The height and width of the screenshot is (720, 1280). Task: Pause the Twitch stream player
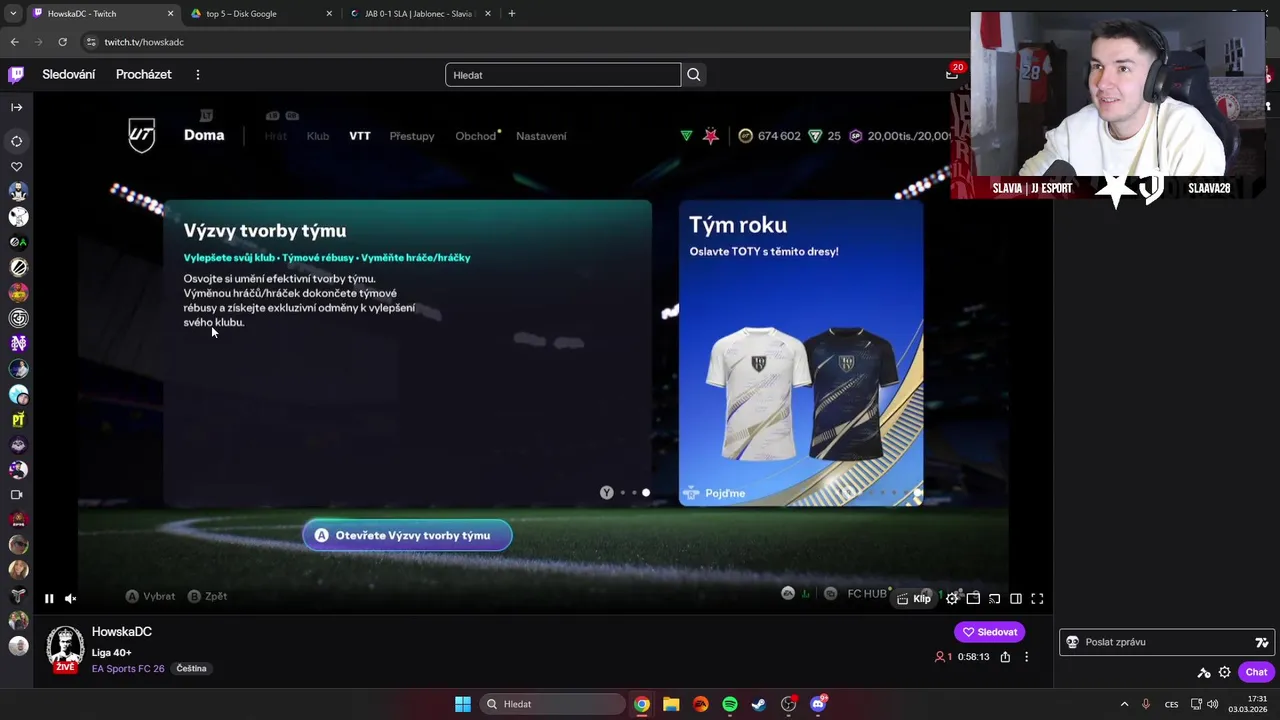click(48, 599)
